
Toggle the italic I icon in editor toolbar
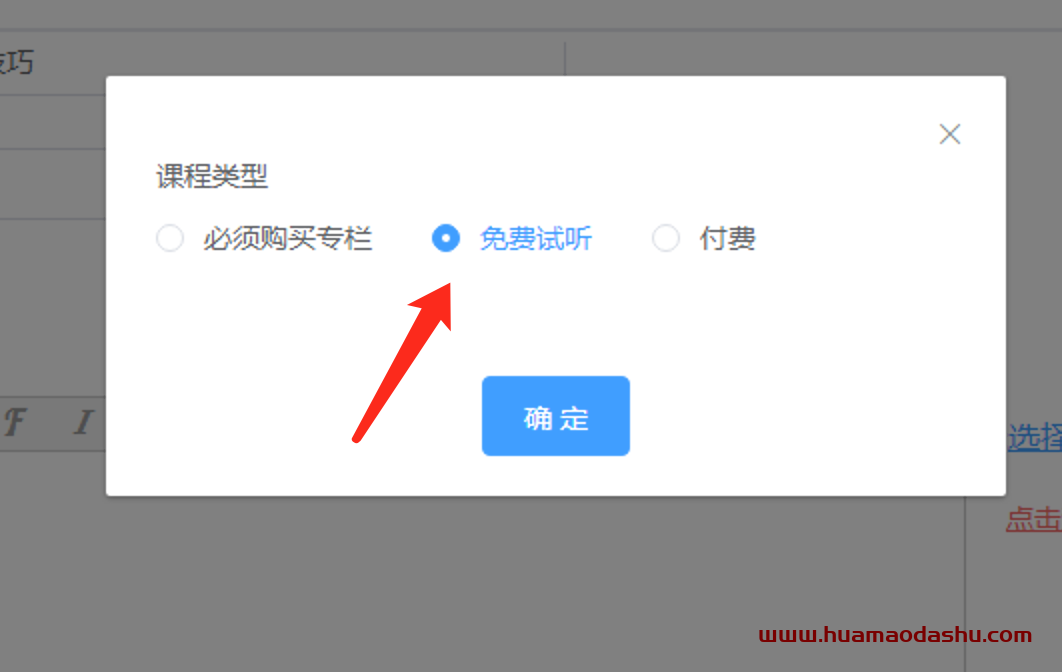pyautogui.click(x=83, y=422)
